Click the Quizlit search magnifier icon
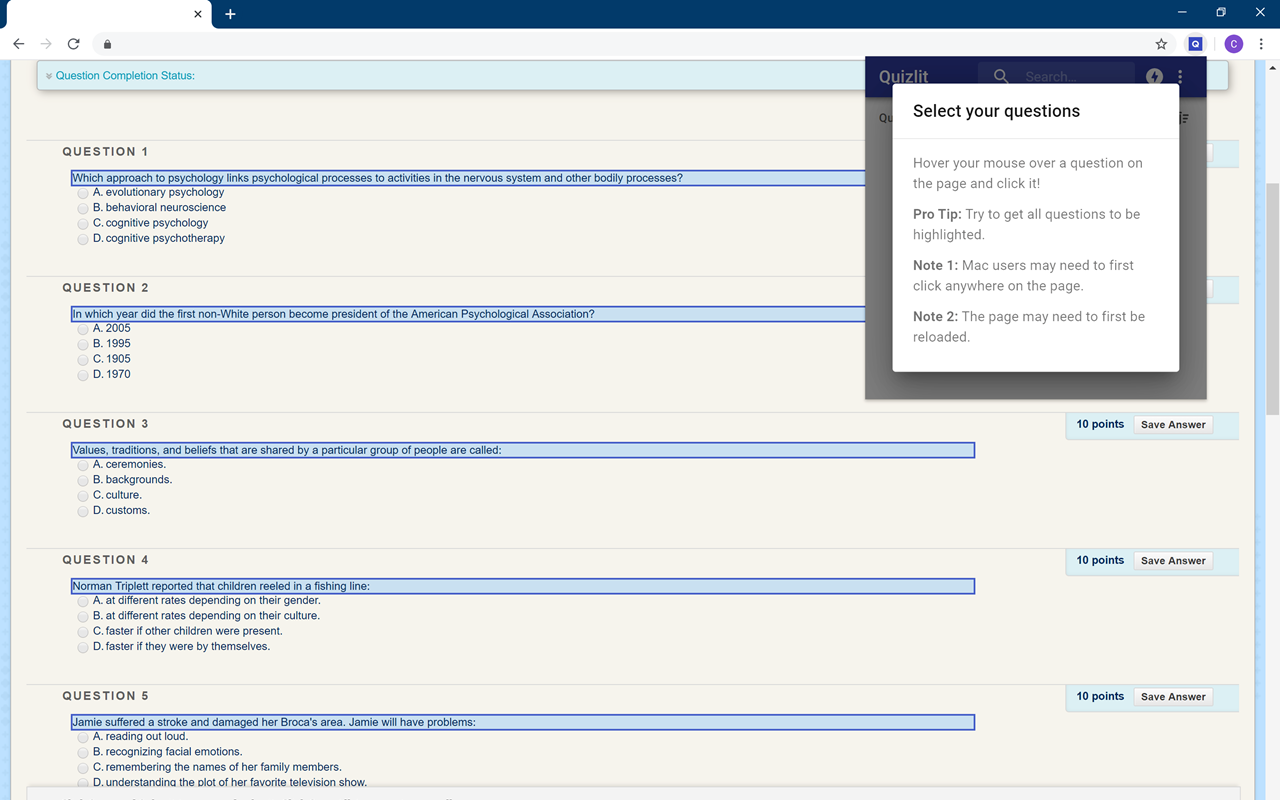This screenshot has width=1280, height=800. click(1001, 76)
